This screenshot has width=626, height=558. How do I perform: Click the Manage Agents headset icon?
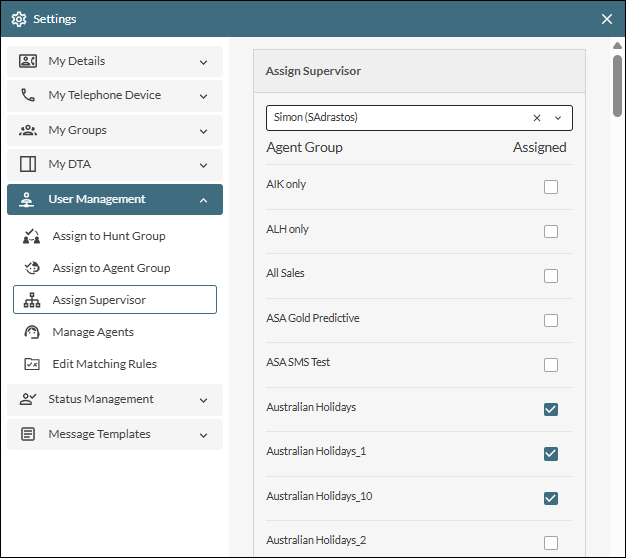[x=32, y=332]
